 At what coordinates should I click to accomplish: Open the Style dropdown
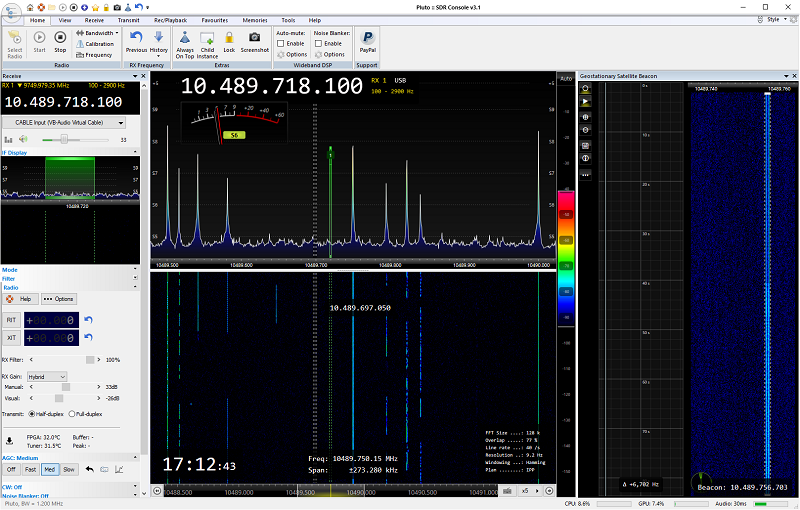point(777,19)
